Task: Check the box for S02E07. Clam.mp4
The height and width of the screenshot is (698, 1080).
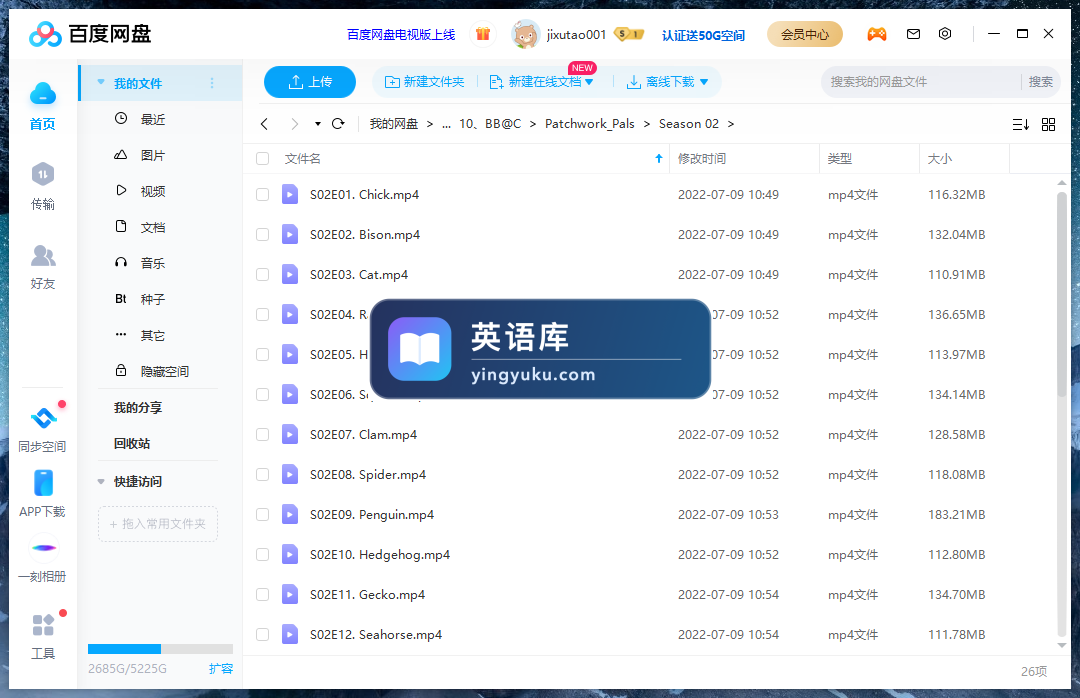Action: [262, 434]
